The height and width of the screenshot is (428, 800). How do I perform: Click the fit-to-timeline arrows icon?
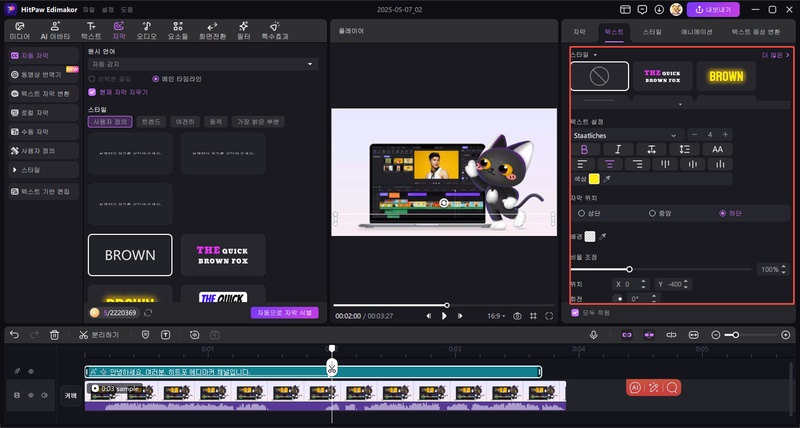693,335
